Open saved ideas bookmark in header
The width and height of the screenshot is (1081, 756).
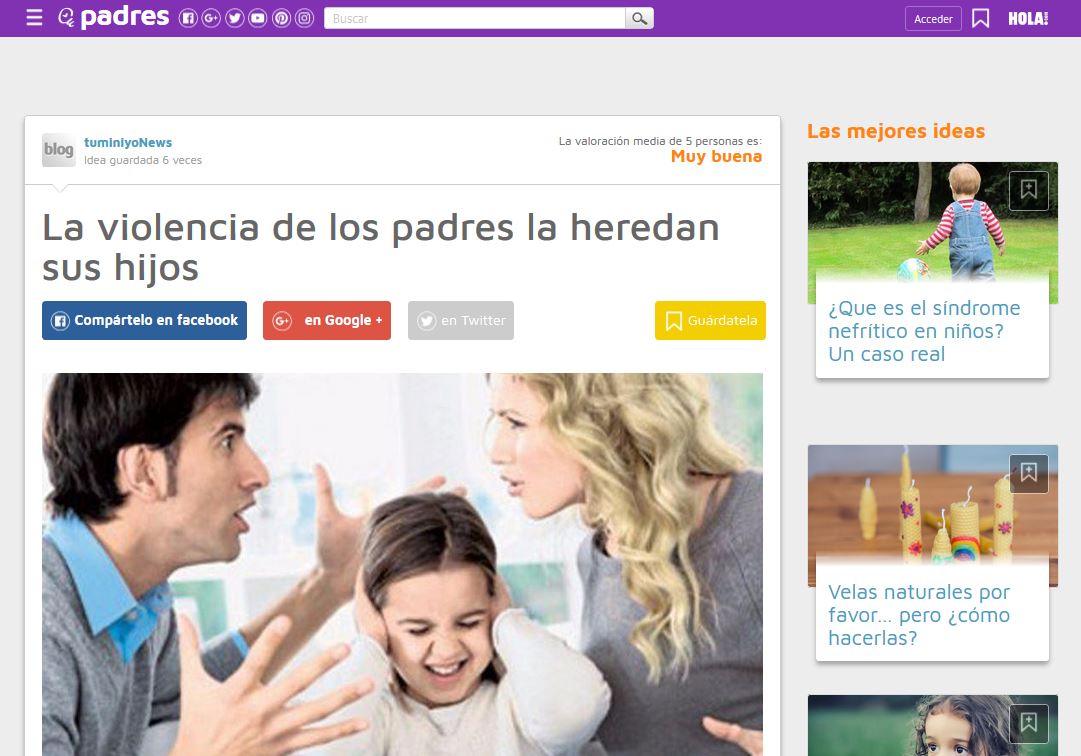click(x=980, y=18)
